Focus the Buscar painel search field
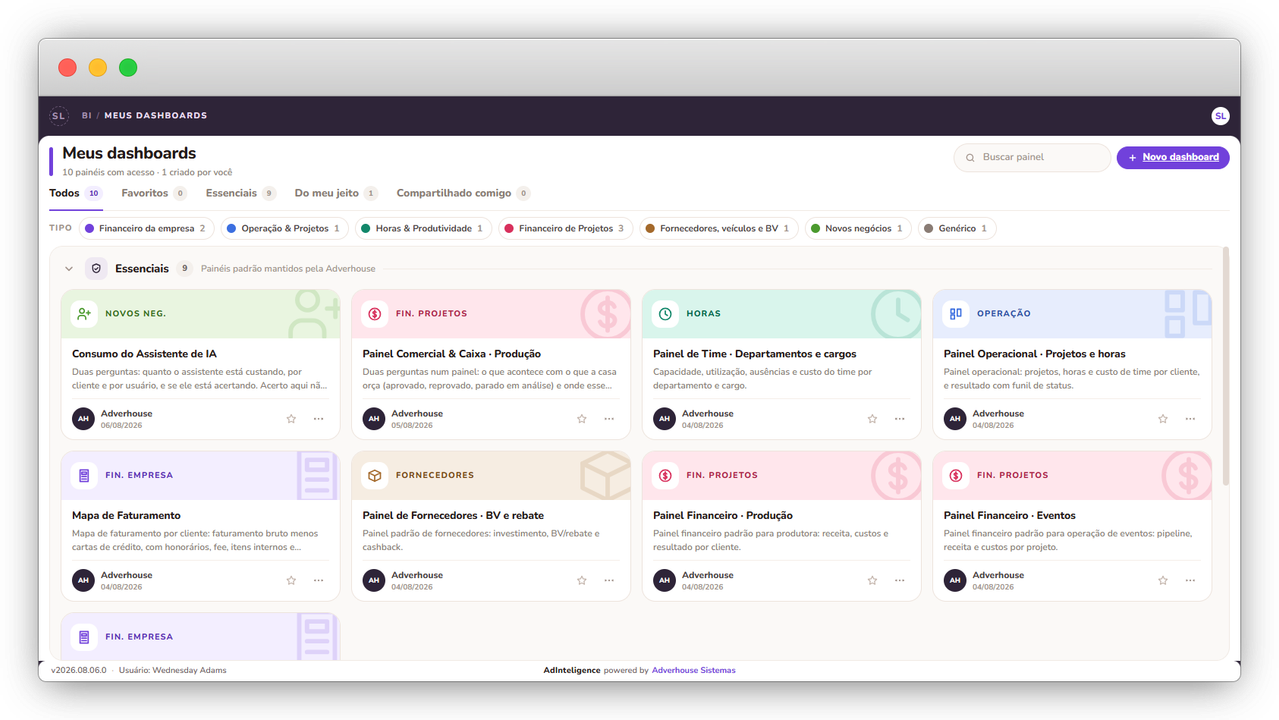This screenshot has width=1279, height=720. 1032,158
